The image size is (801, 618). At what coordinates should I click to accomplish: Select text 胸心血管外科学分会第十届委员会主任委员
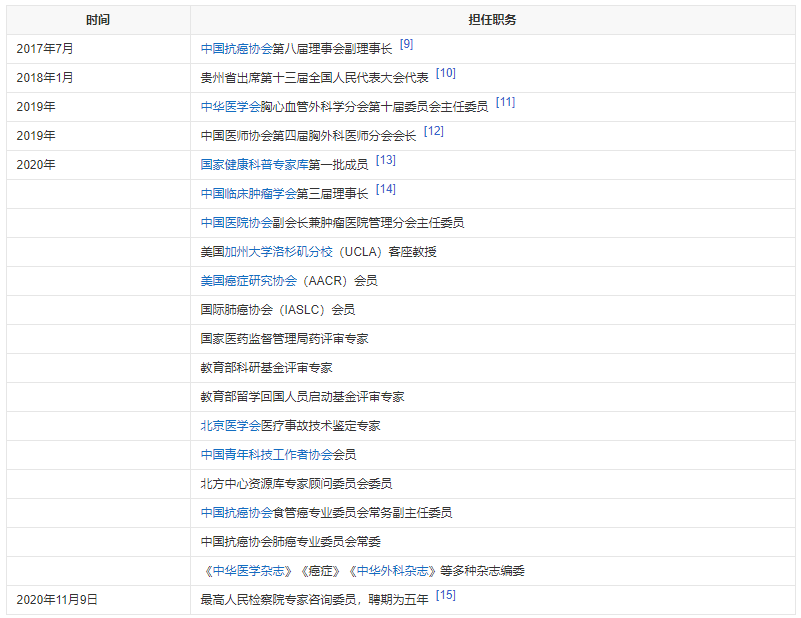tap(374, 107)
